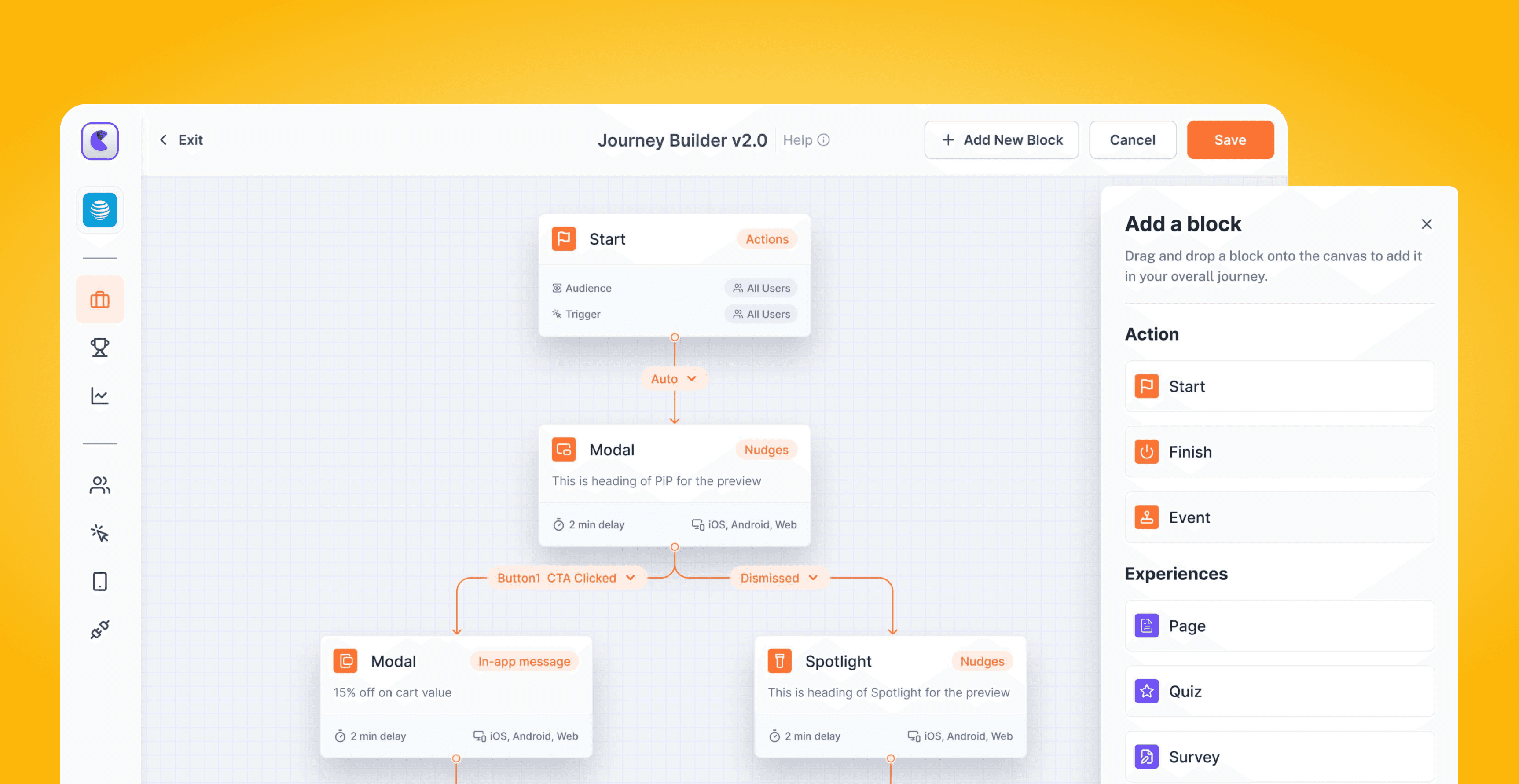The image size is (1519, 784).
Task: Select the briefcase icon in sidebar
Action: pos(99,300)
